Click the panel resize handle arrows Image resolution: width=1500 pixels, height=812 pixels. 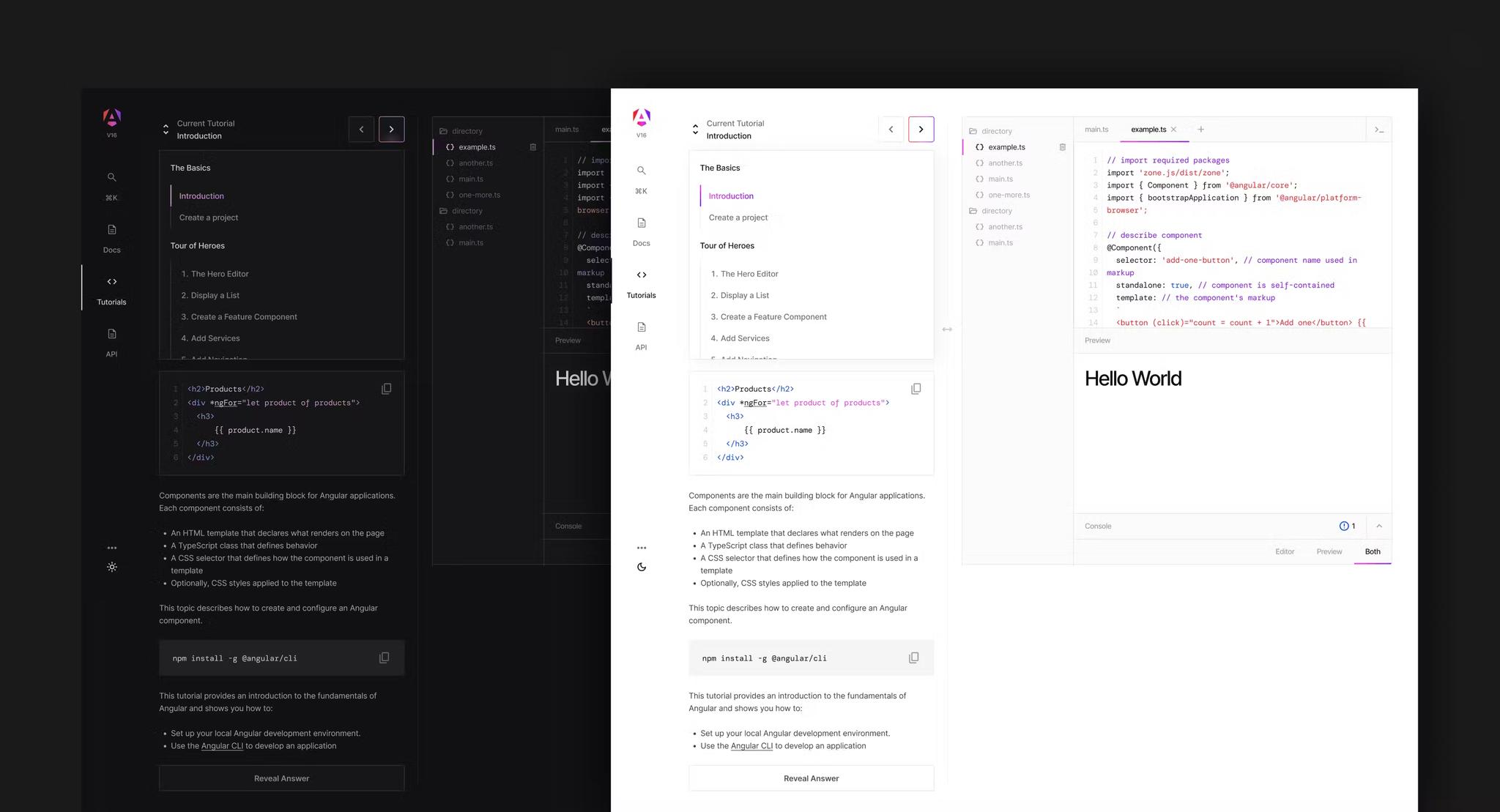(x=947, y=329)
